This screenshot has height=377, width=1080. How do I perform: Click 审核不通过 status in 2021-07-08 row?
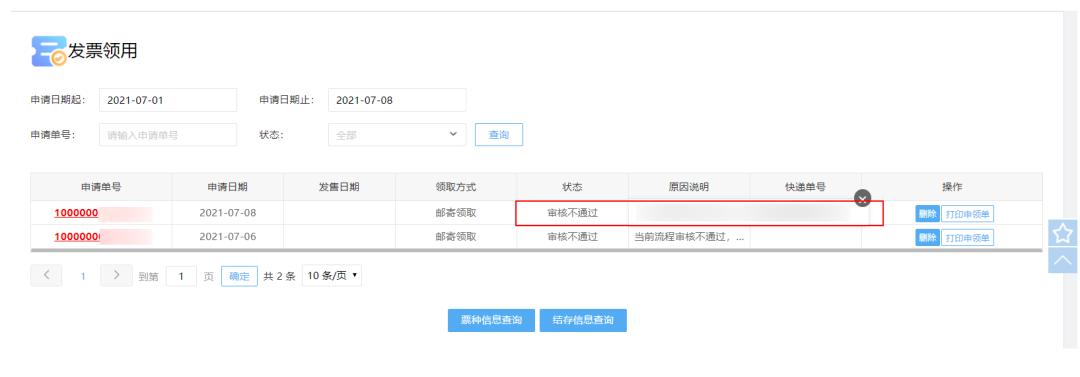[x=572, y=213]
